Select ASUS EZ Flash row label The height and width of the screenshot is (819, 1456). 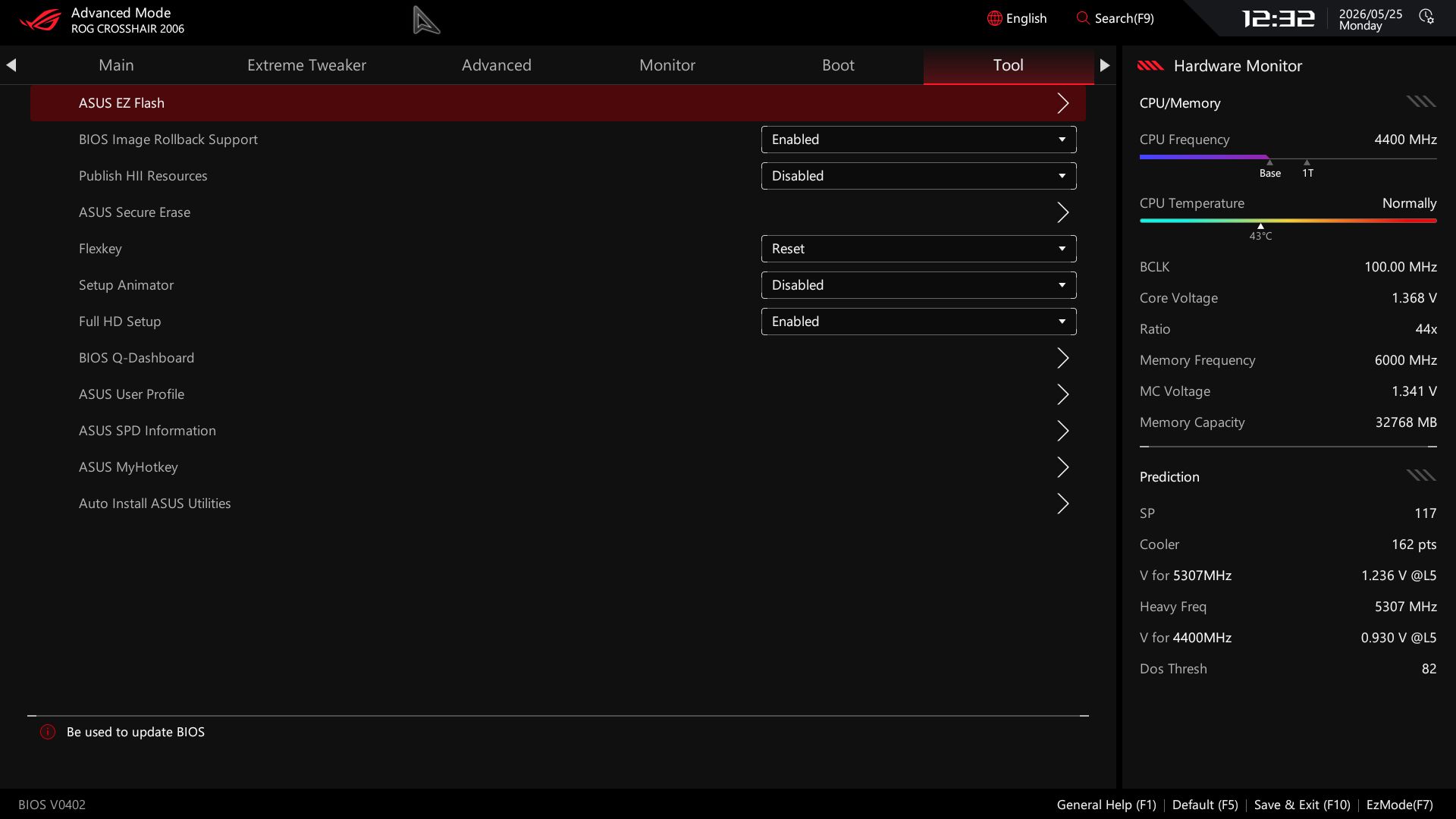(121, 103)
